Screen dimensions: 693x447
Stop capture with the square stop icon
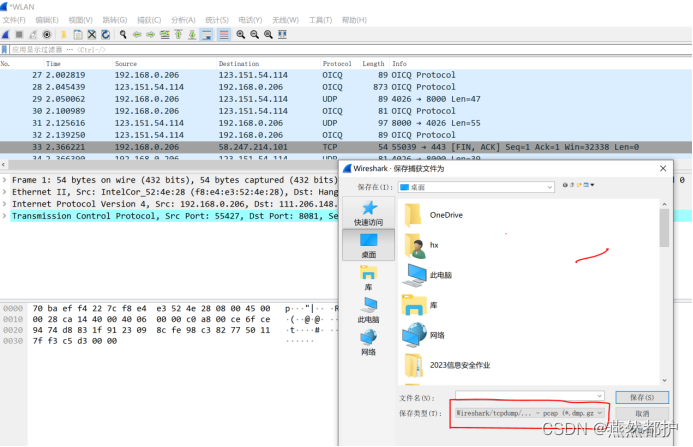19,34
